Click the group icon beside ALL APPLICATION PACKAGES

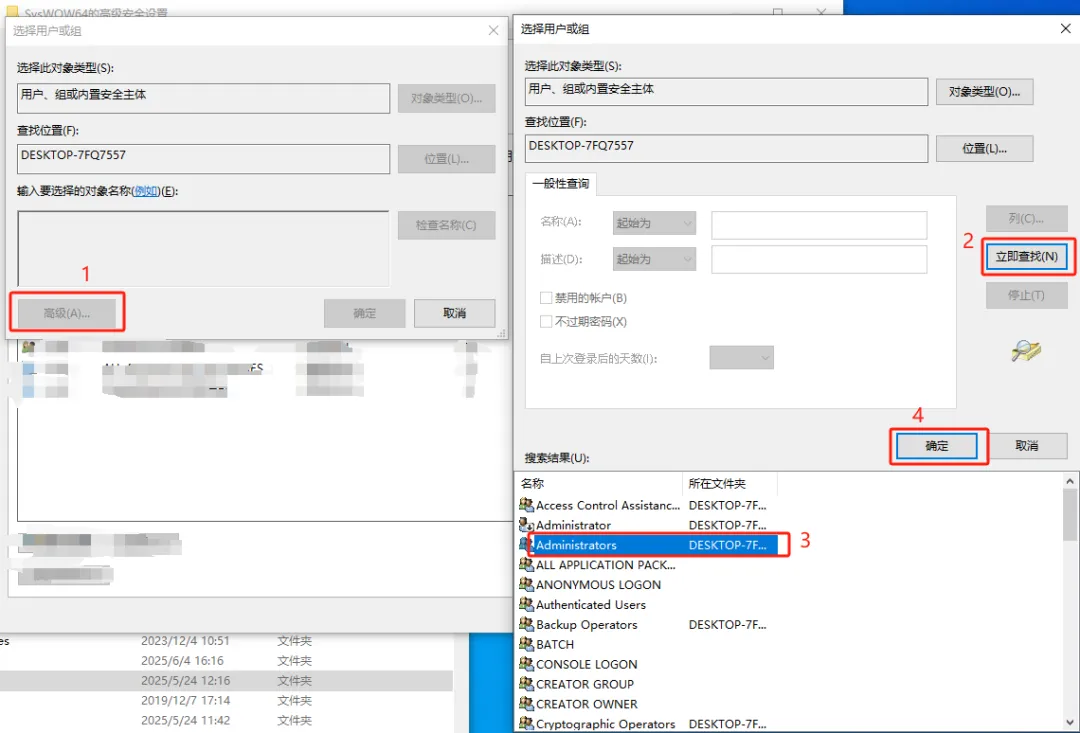pos(526,565)
